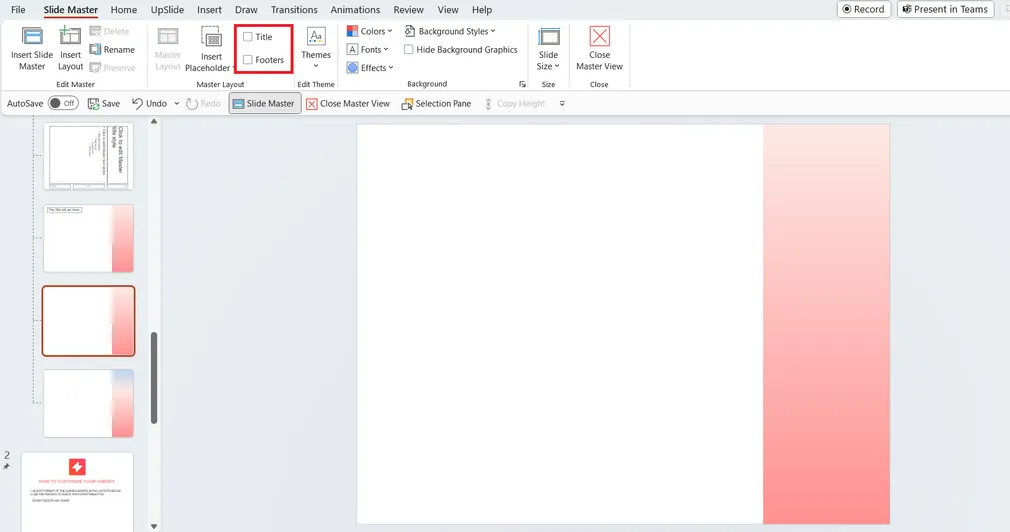Switch to the Draw tab
Viewport: 1010px width, 532px height.
click(246, 10)
